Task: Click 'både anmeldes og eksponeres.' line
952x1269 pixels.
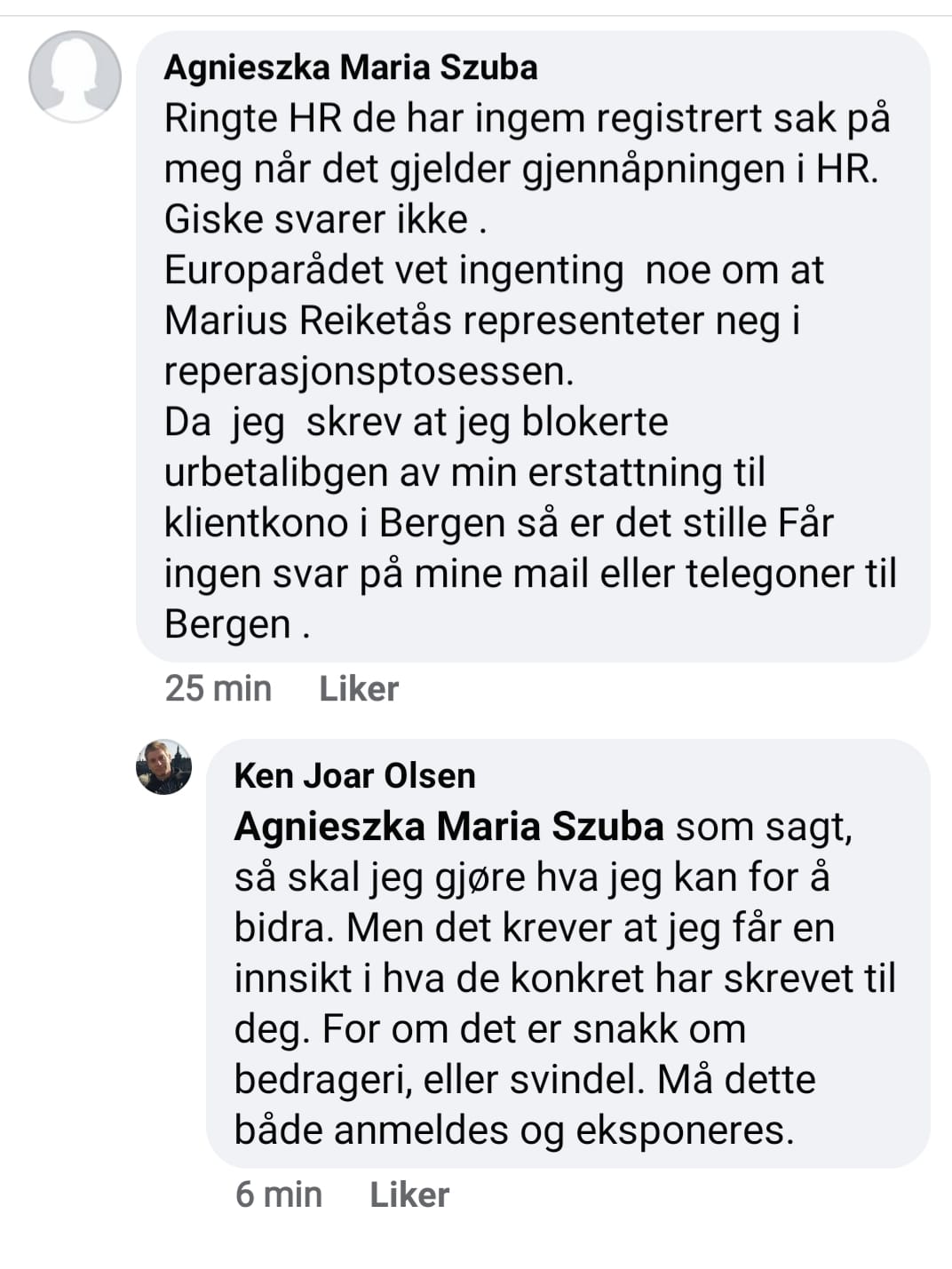Action: click(513, 1130)
